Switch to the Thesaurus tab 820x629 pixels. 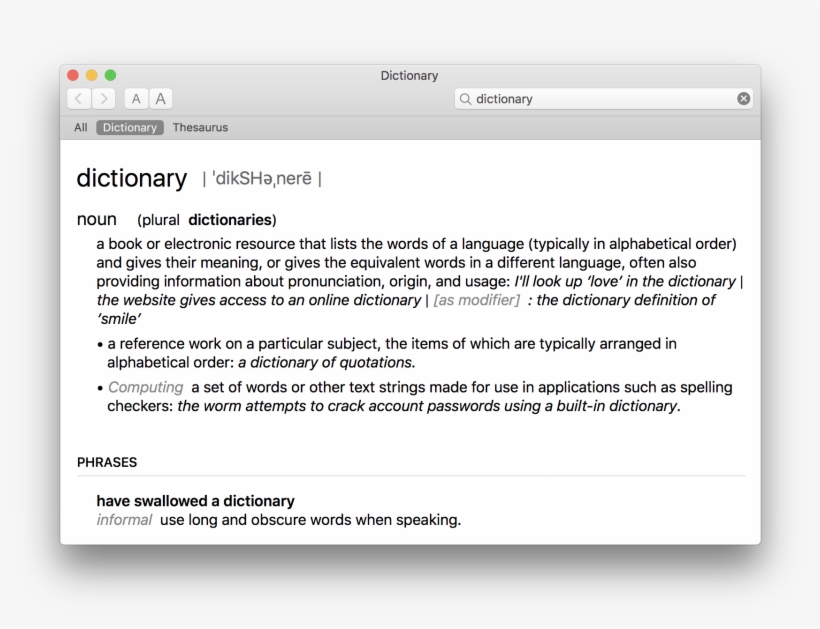pos(200,128)
